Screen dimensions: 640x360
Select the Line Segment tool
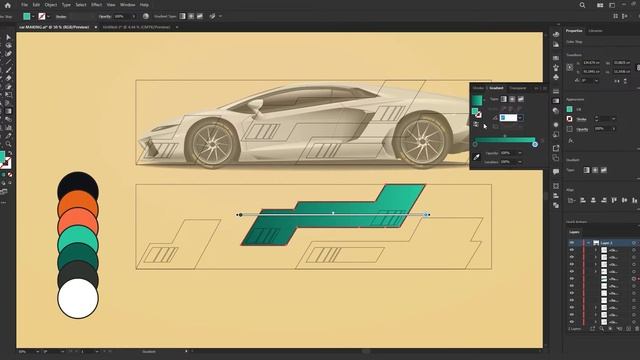click(9, 62)
